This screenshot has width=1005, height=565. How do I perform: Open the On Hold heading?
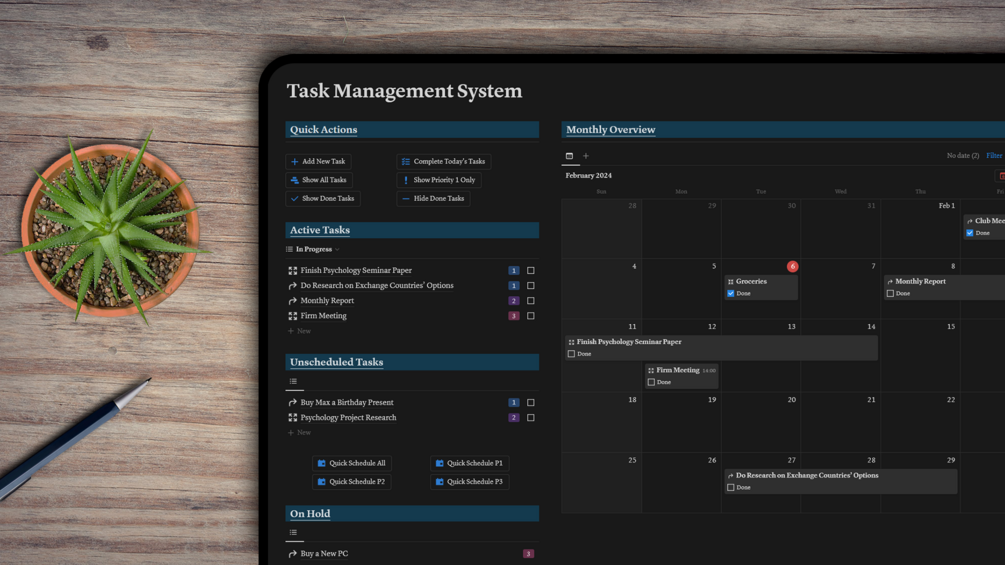(310, 514)
